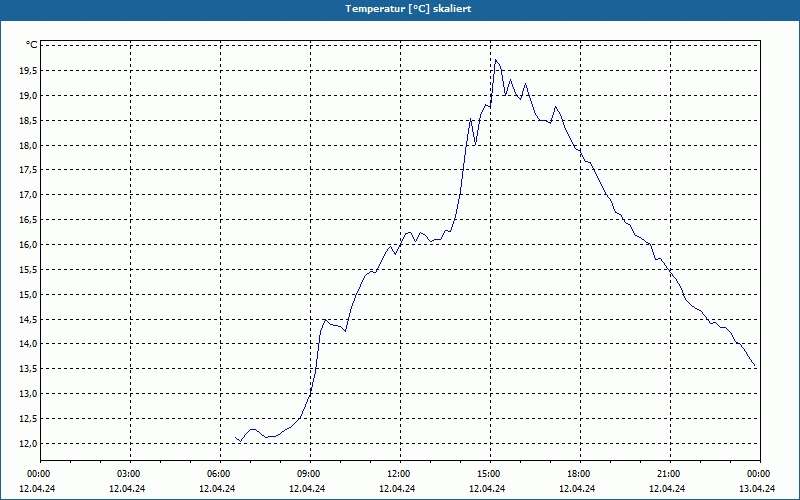Click the 15,0 y-axis label
This screenshot has height=500, width=800.
(x=28, y=294)
